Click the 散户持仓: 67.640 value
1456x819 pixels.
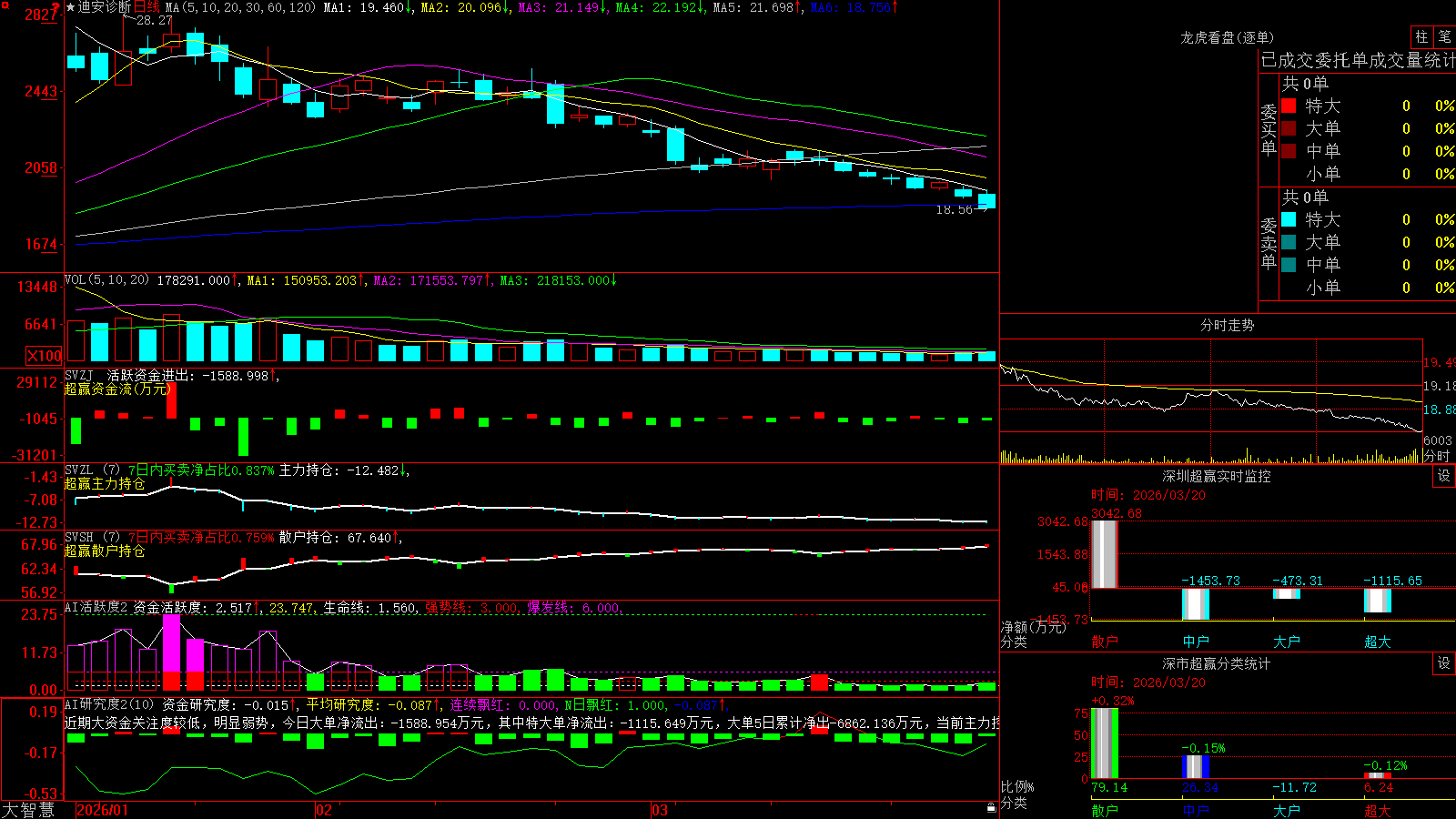(336, 538)
